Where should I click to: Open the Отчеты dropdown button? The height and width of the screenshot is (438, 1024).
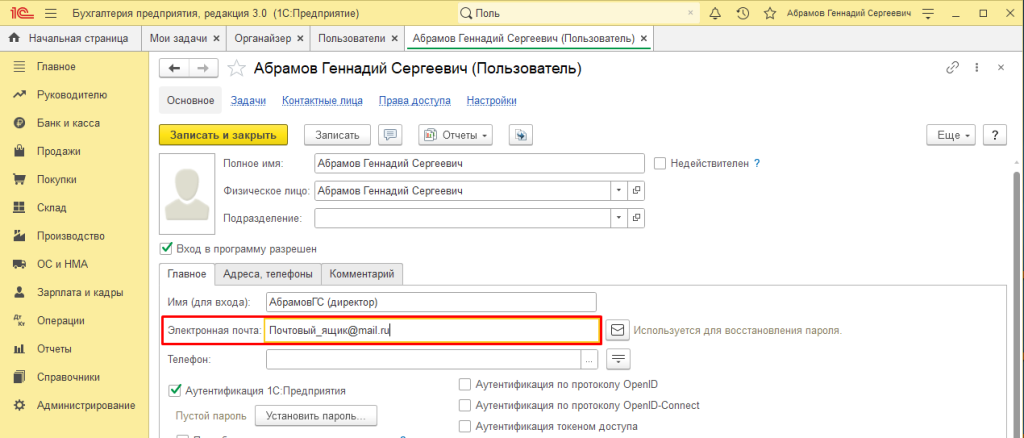pyautogui.click(x=456, y=135)
